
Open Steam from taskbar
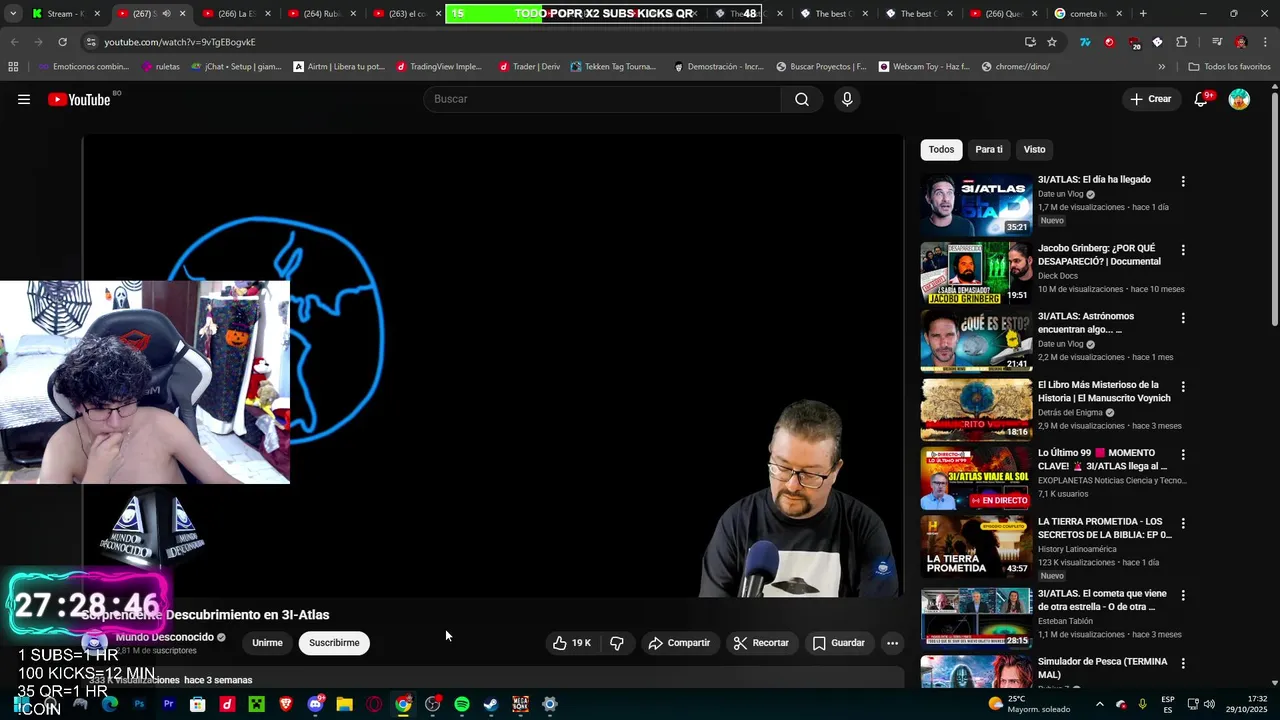491,704
